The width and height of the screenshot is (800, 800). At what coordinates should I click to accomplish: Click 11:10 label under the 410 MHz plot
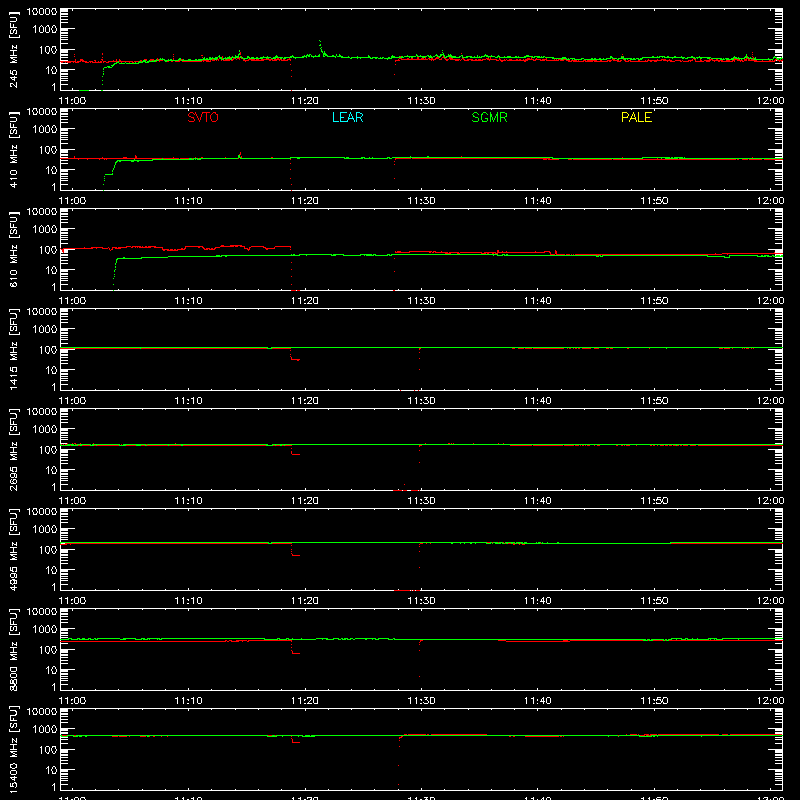188,201
